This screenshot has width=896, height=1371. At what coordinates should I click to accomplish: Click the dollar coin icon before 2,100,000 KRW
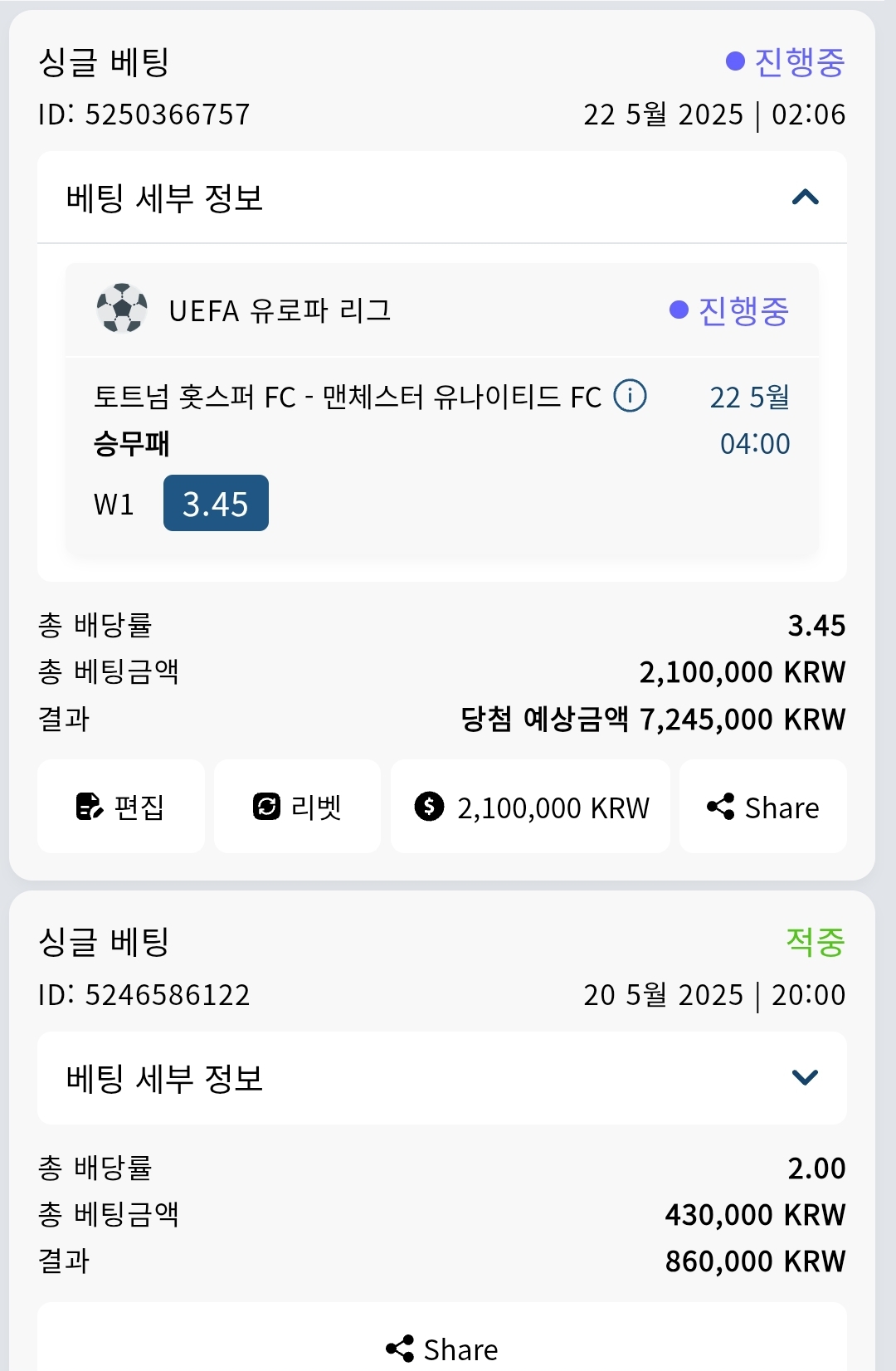pos(429,807)
